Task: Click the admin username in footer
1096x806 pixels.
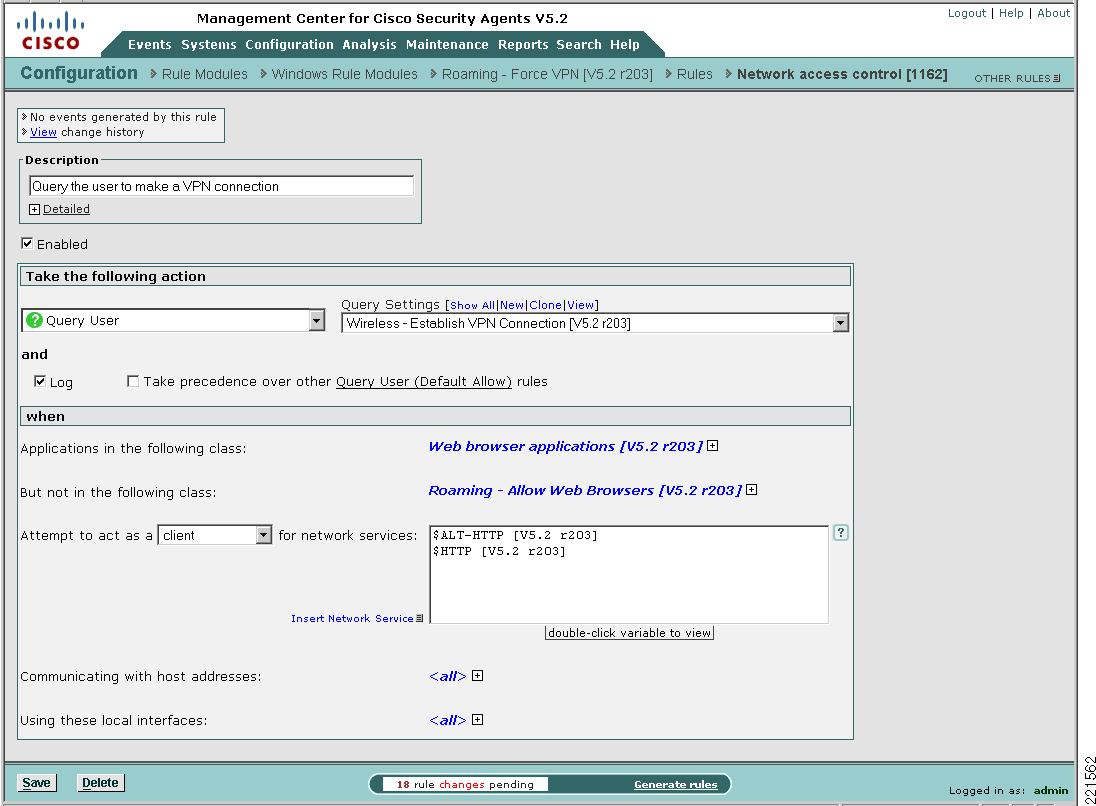Action: (x=1051, y=791)
